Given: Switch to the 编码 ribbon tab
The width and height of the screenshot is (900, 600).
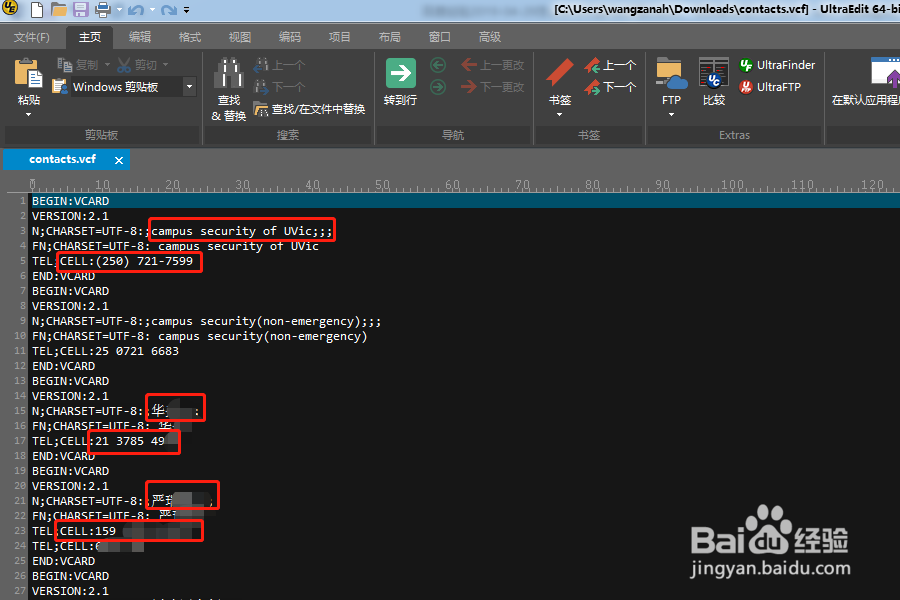Looking at the screenshot, I should click(x=290, y=37).
